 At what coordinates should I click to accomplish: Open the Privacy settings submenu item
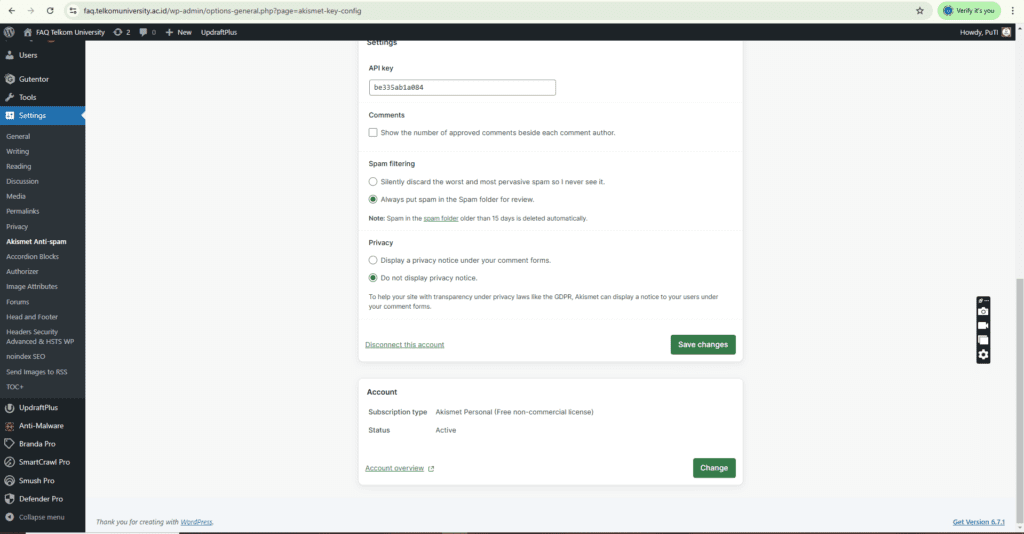(x=17, y=227)
